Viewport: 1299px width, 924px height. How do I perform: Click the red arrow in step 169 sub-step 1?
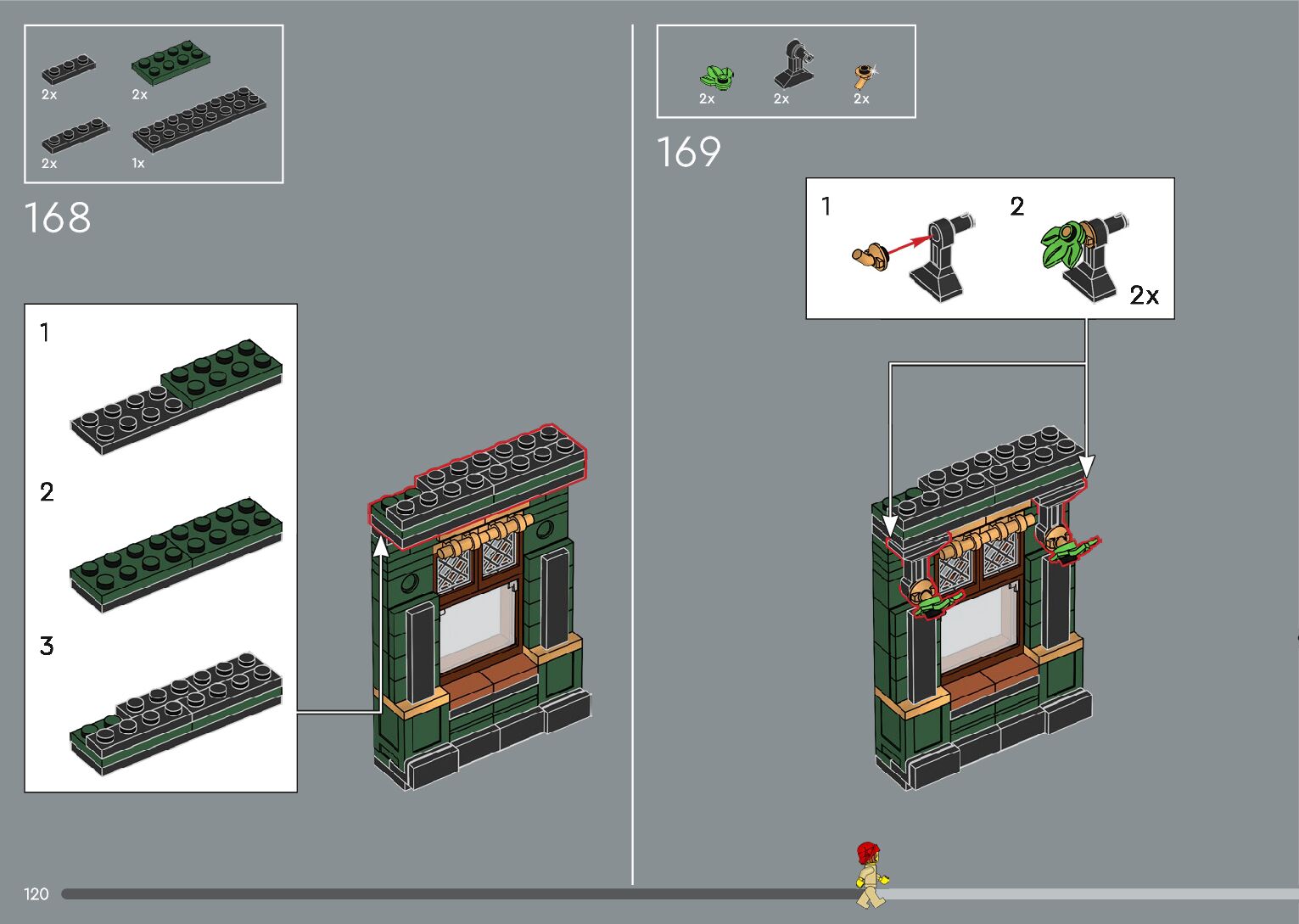(909, 244)
